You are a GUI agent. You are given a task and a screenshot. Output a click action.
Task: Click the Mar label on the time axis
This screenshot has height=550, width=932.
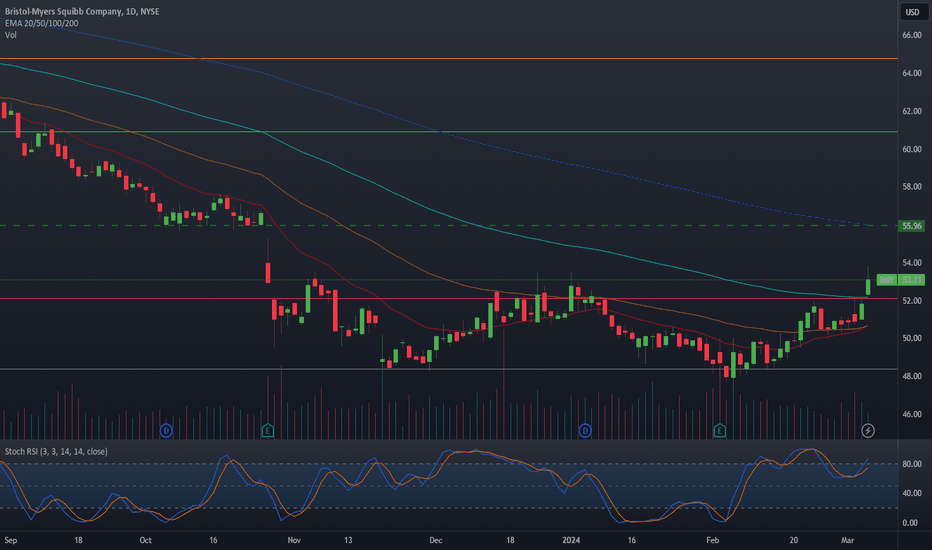[x=848, y=540]
